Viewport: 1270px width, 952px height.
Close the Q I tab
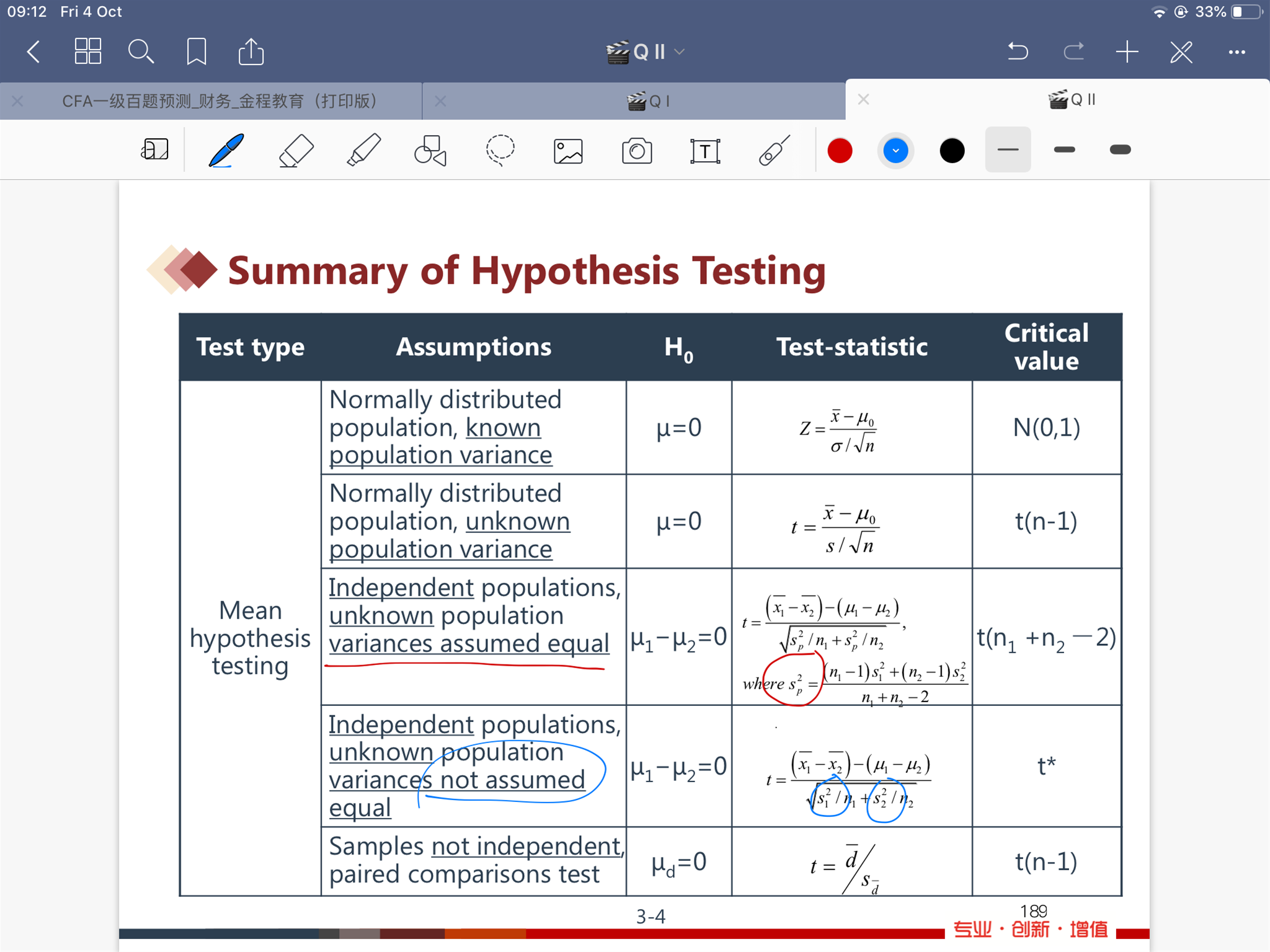point(440,101)
